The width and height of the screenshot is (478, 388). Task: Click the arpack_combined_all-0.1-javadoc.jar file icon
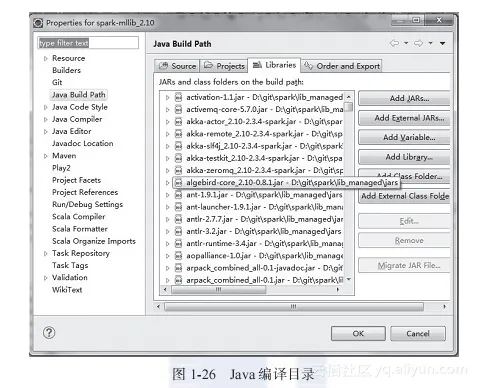coord(179,268)
